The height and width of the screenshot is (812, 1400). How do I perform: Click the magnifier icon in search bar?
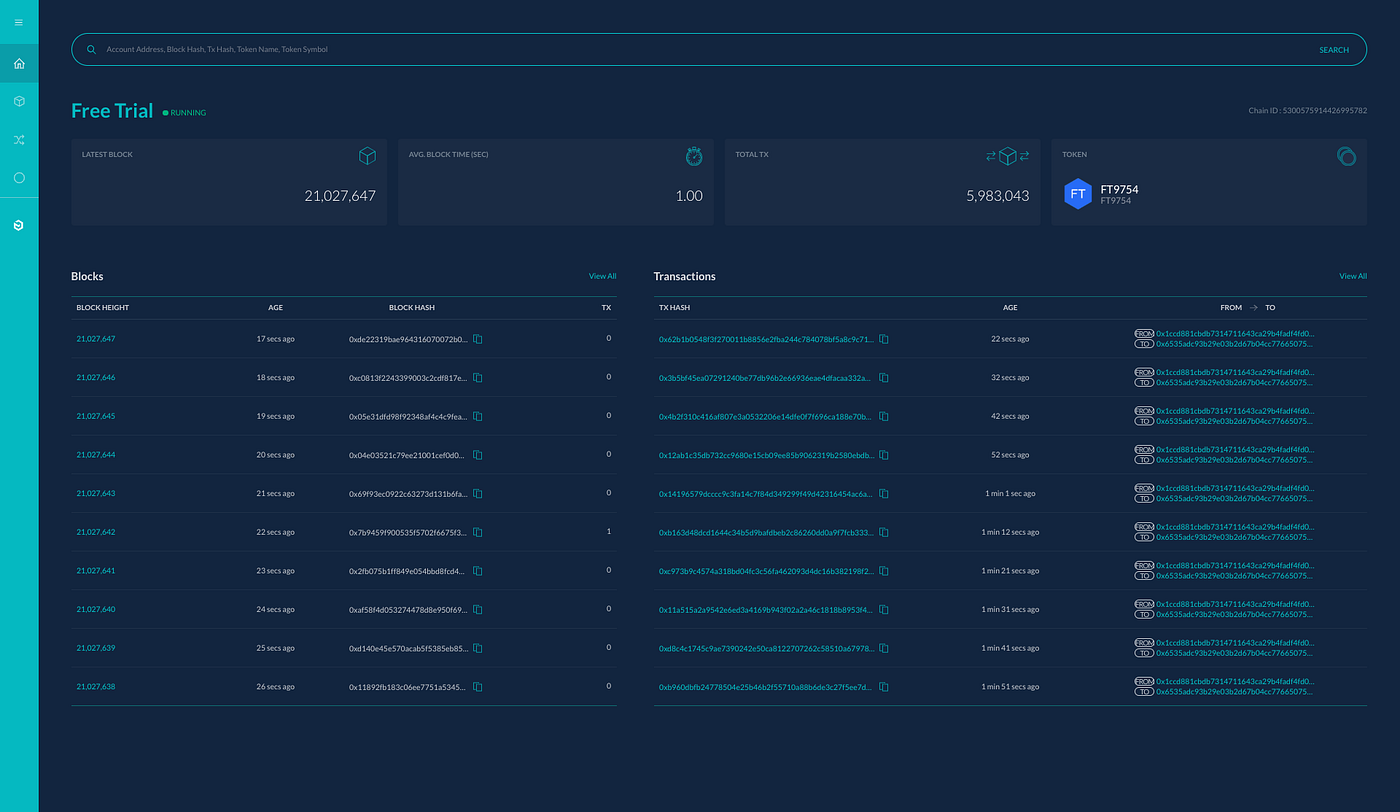coord(91,49)
